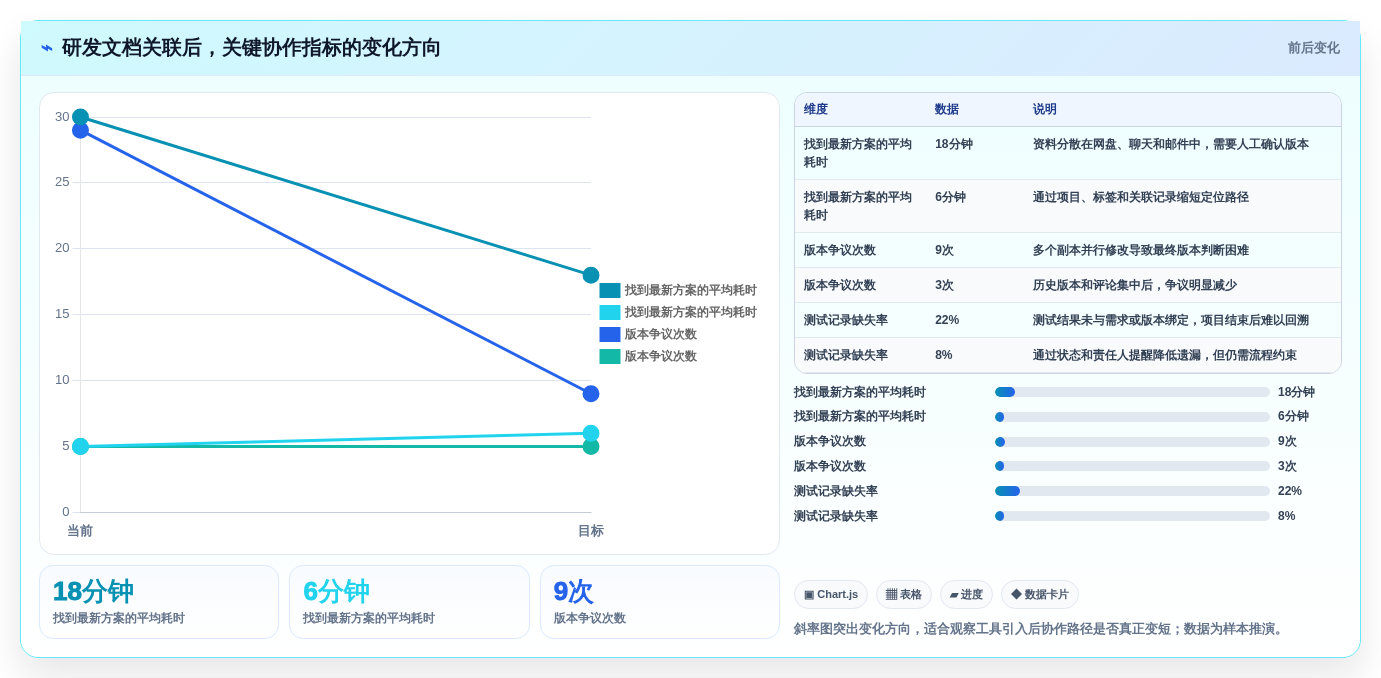This screenshot has height=678, width=1381.
Task: Click the blue legend swatch for 版本争议次数
Action: tap(610, 334)
